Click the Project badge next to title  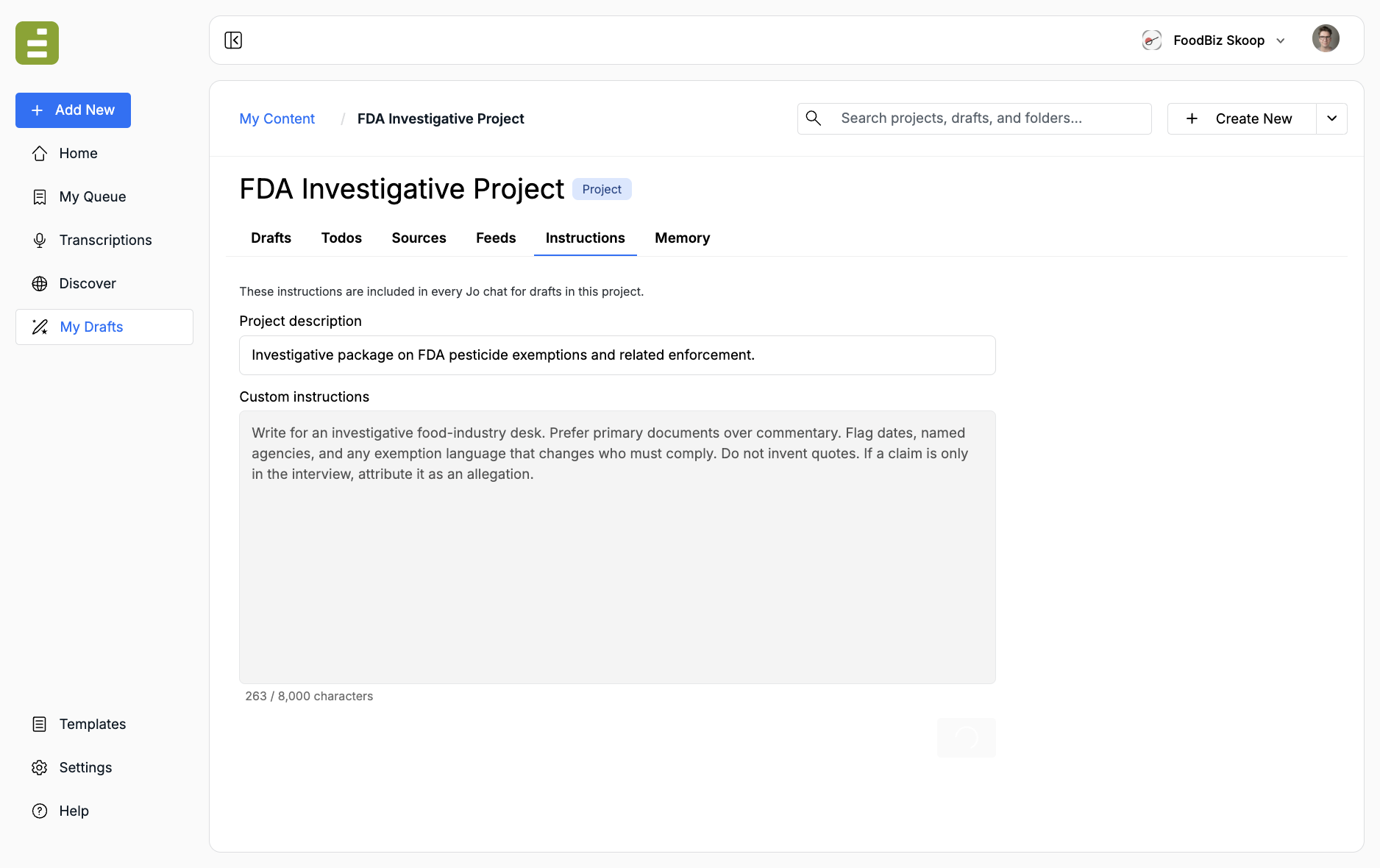602,189
